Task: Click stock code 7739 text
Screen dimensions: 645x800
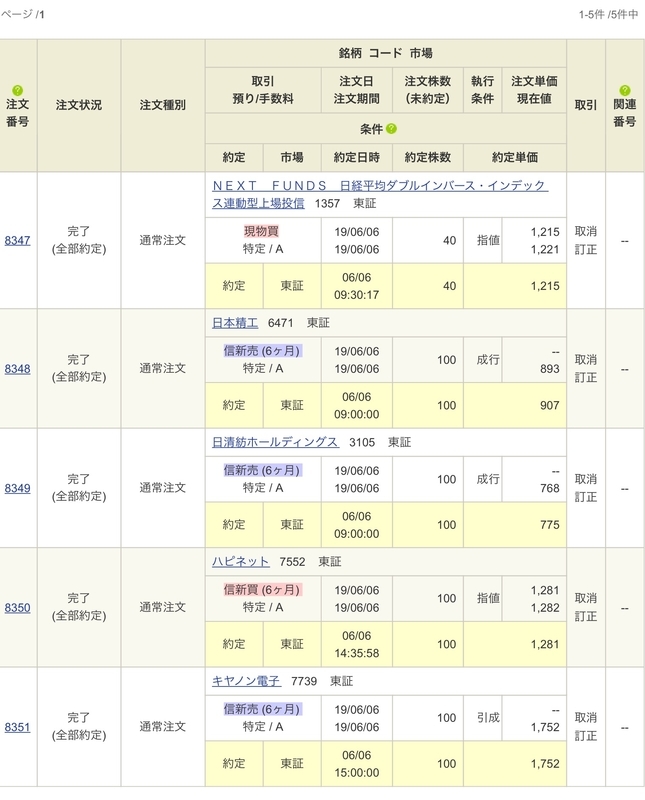Action: click(x=304, y=681)
